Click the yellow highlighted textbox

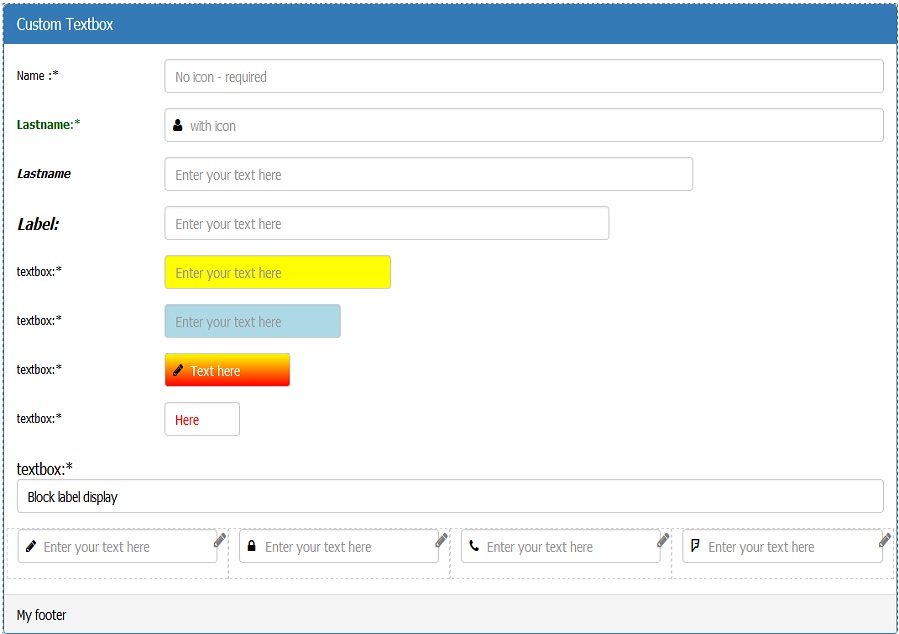click(x=277, y=271)
